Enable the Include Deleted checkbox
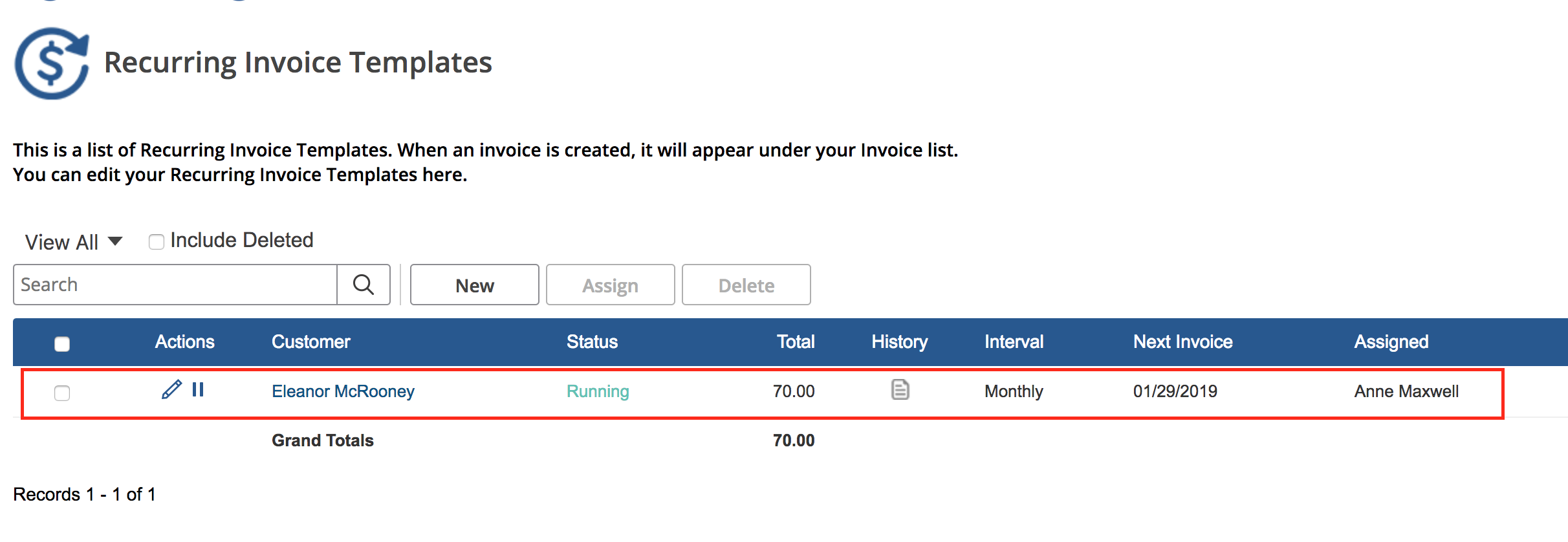 (x=157, y=242)
